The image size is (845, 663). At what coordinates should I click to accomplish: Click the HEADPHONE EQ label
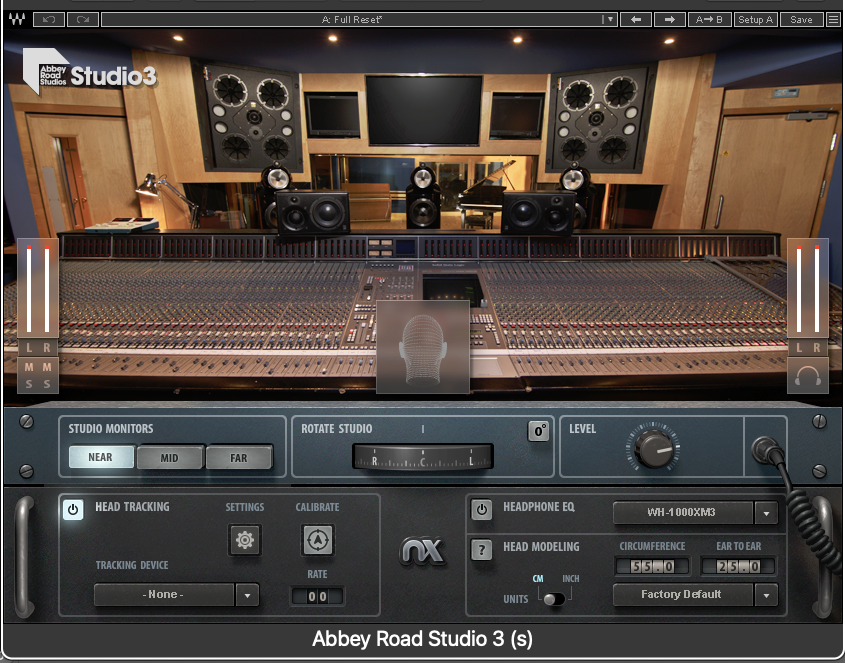point(539,507)
